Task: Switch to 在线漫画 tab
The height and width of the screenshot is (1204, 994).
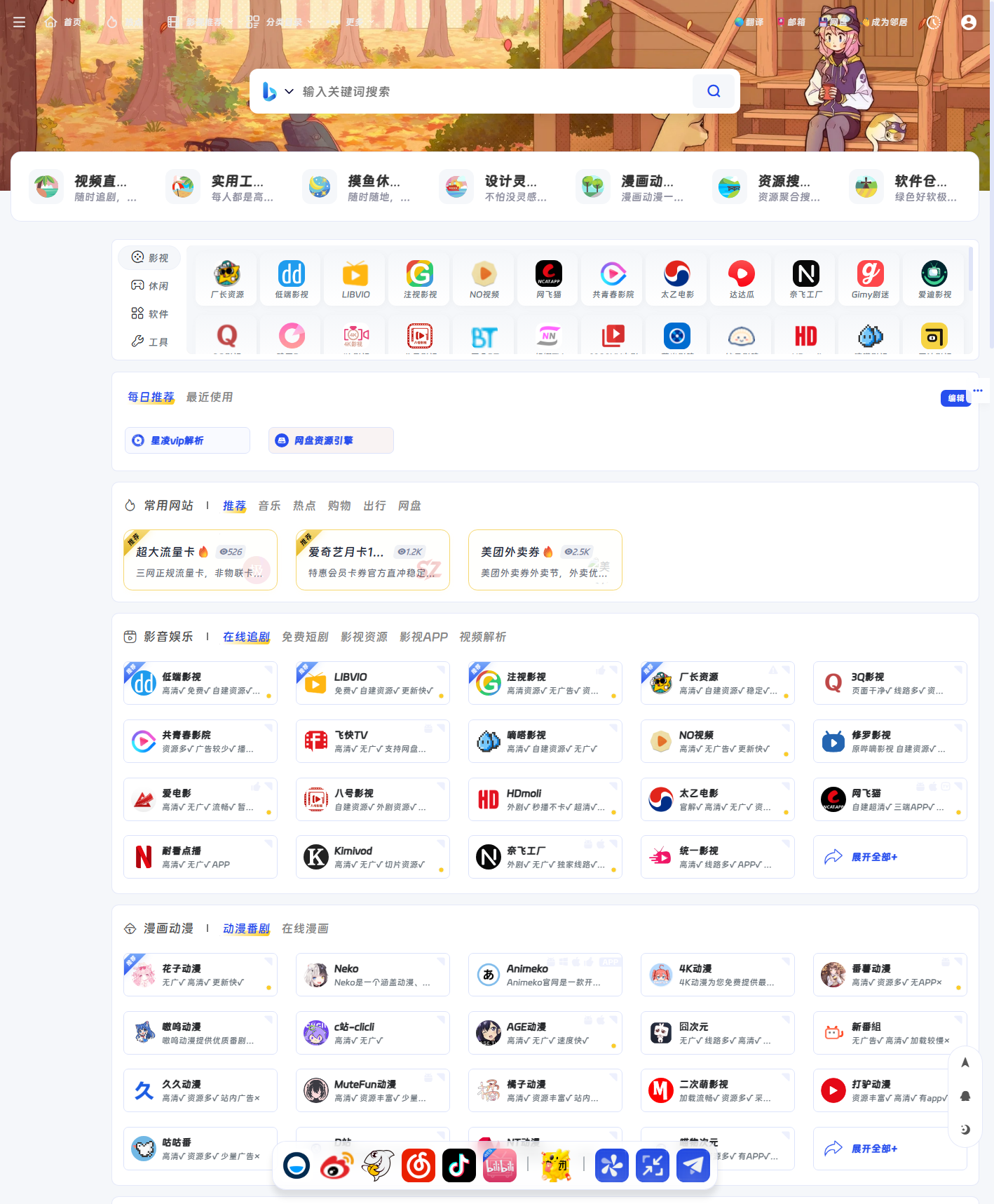Action: pyautogui.click(x=305, y=928)
